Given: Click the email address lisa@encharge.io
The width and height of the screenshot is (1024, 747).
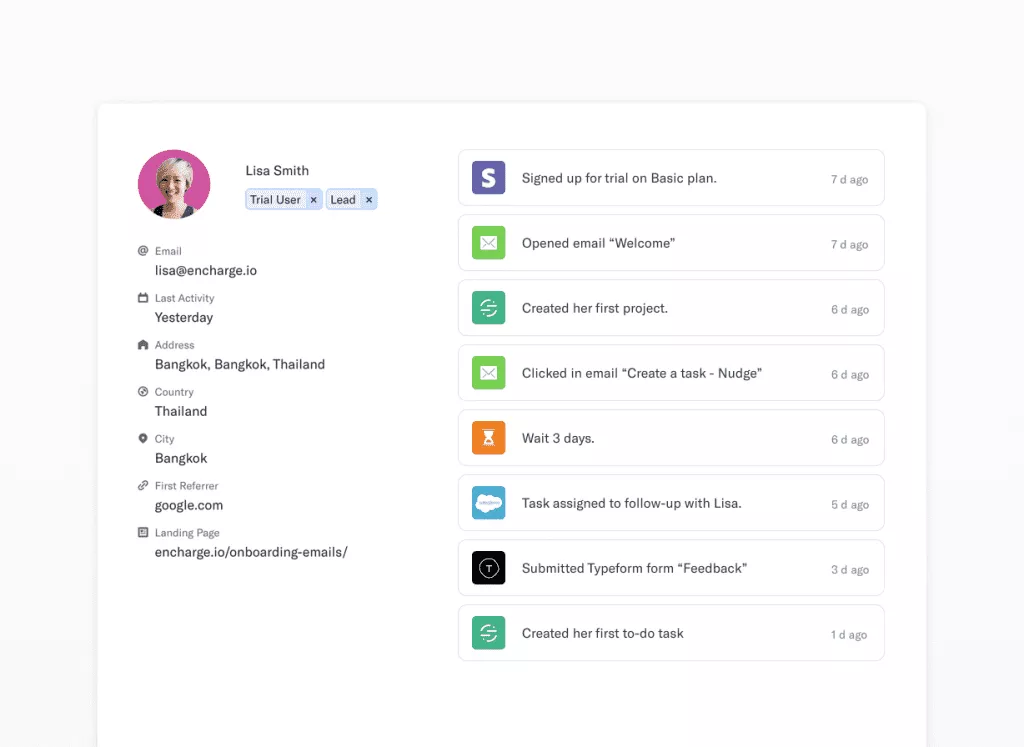Looking at the screenshot, I should [x=206, y=270].
